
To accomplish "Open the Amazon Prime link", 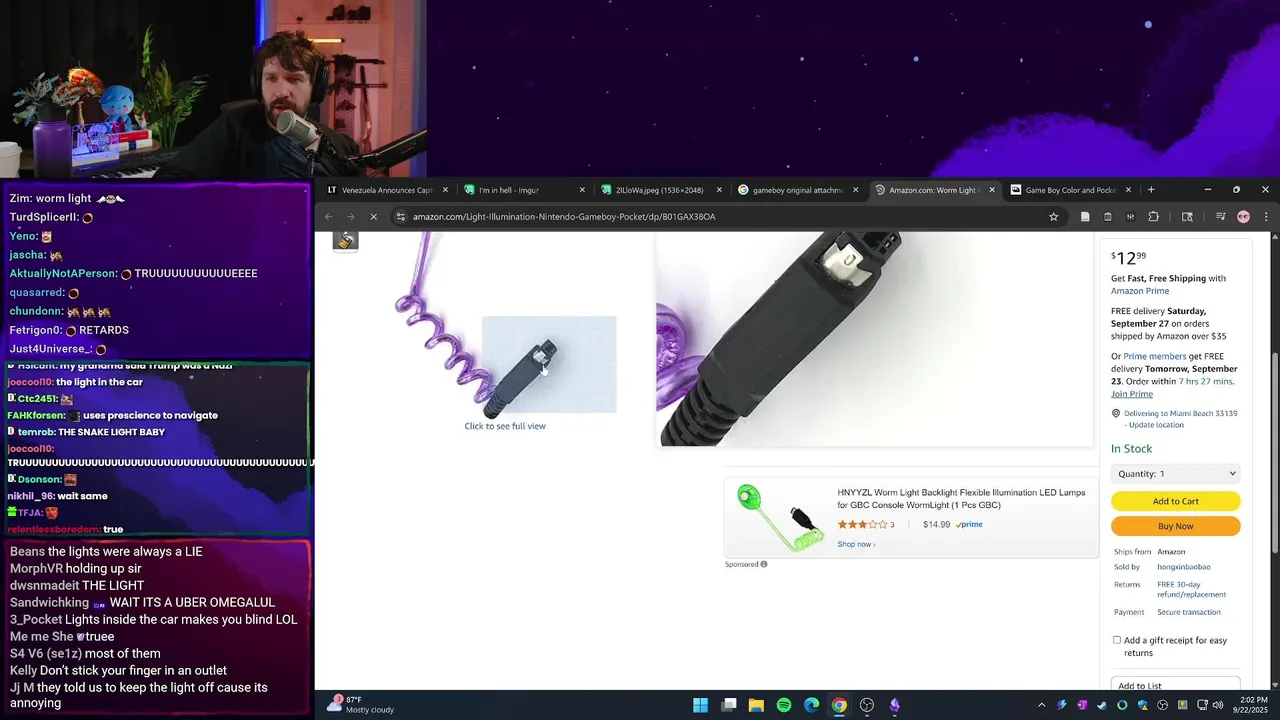I will click(x=1139, y=291).
